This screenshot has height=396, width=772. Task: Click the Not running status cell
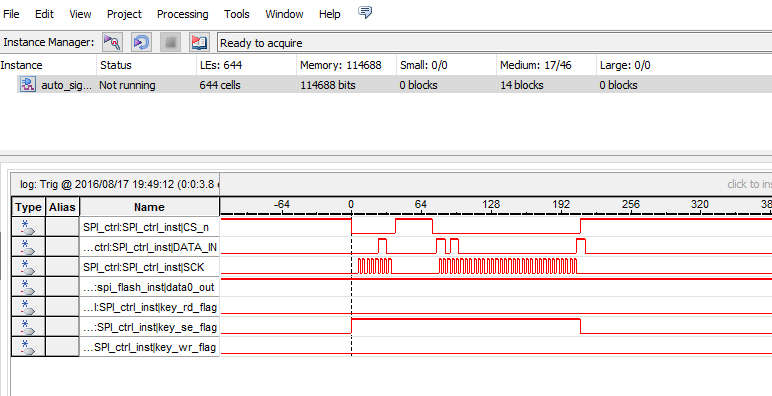tap(127, 85)
